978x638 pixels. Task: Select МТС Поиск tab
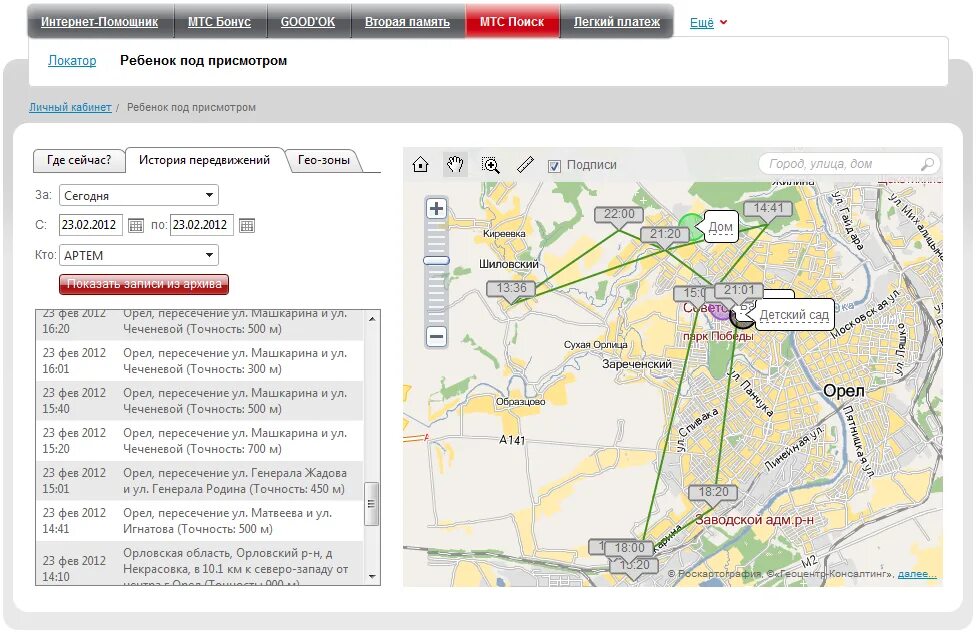[512, 22]
